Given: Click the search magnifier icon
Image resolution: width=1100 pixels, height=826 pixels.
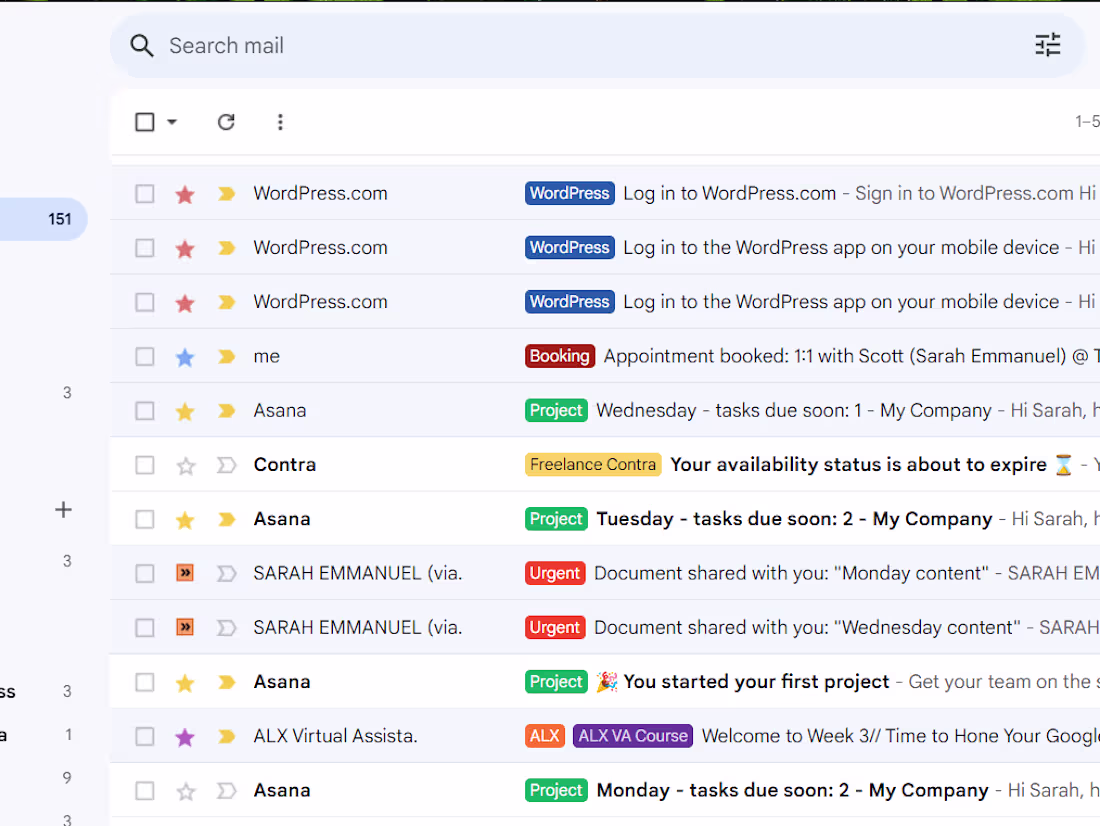Looking at the screenshot, I should click(142, 45).
